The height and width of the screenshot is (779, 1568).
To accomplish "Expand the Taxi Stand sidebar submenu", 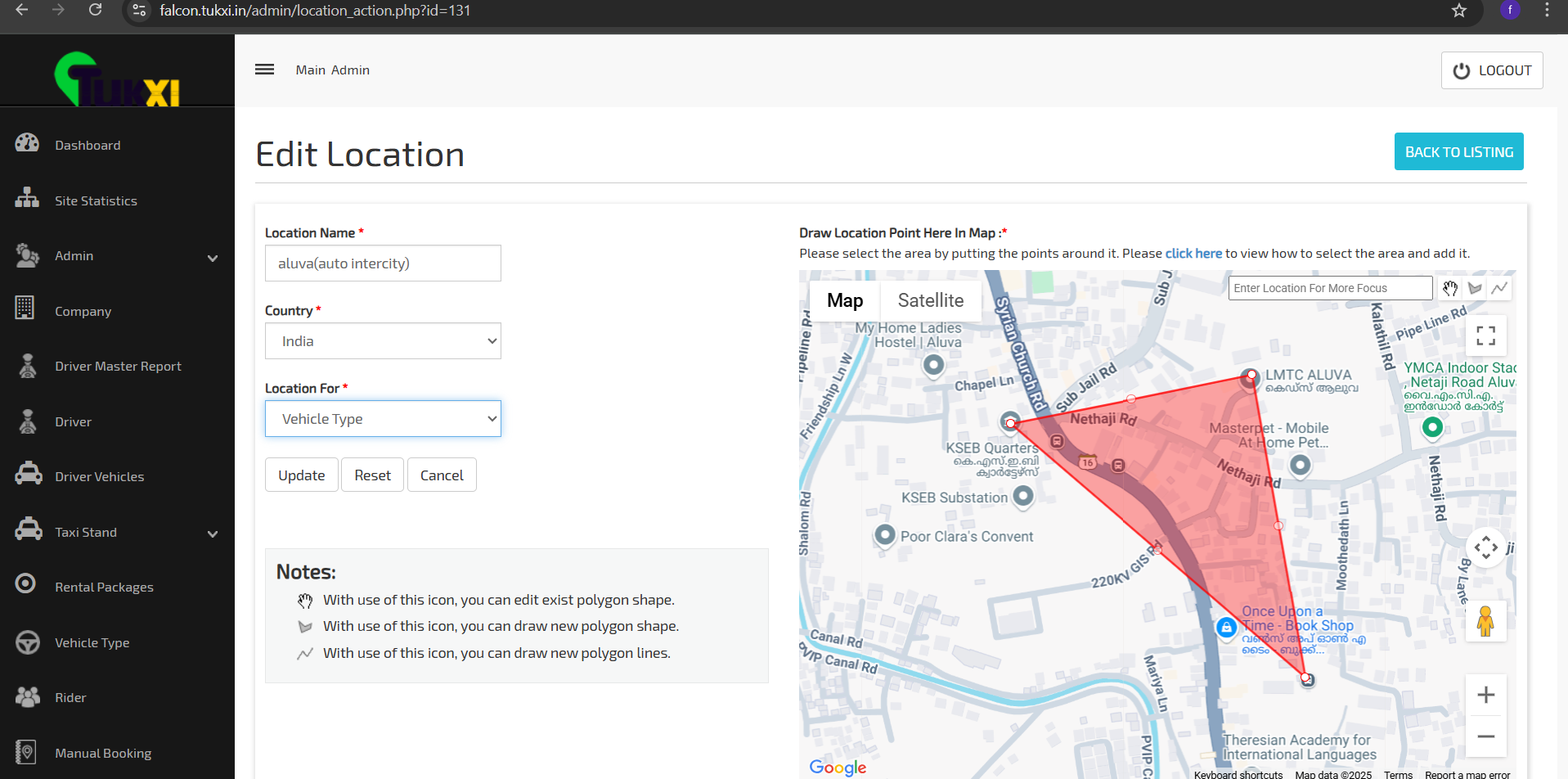I will coord(213,534).
